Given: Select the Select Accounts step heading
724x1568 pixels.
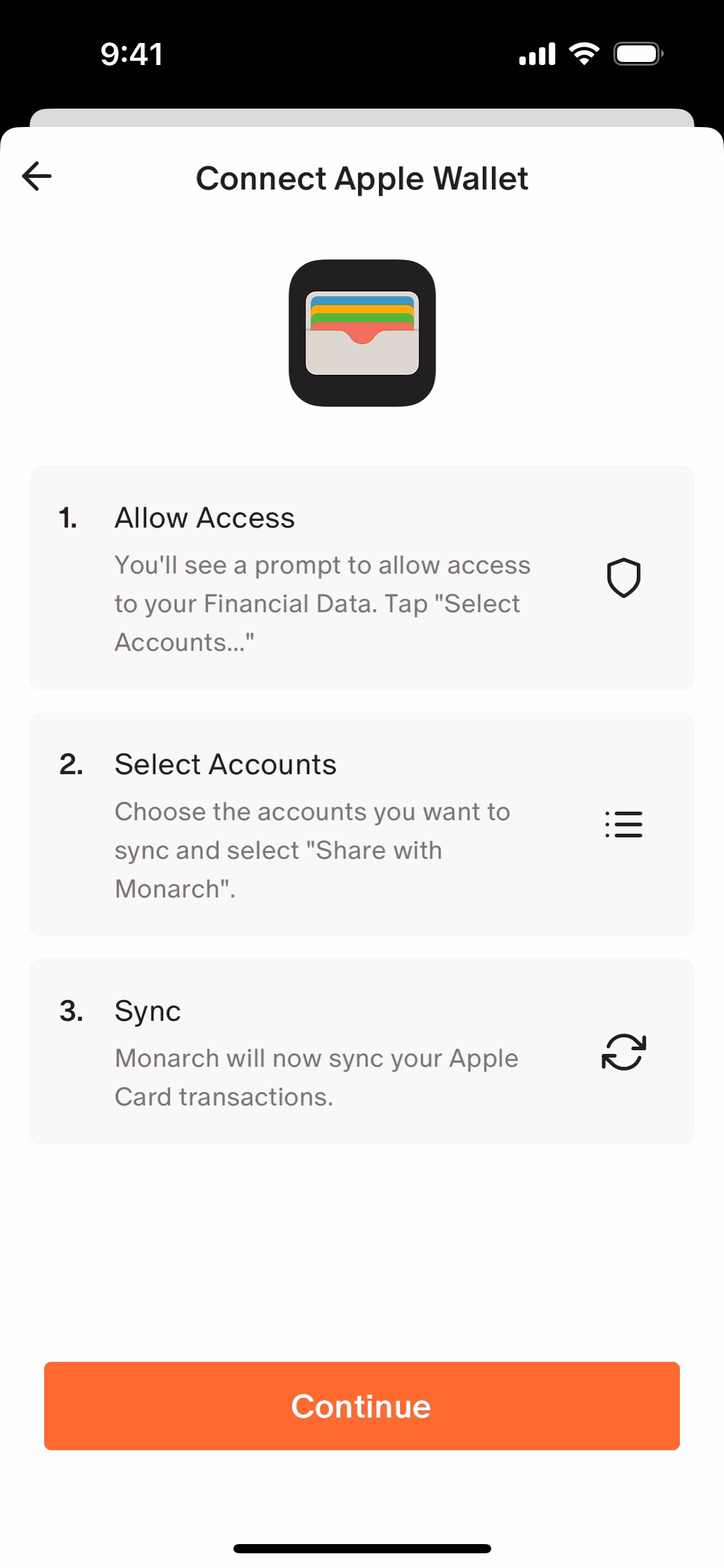Looking at the screenshot, I should coord(225,764).
